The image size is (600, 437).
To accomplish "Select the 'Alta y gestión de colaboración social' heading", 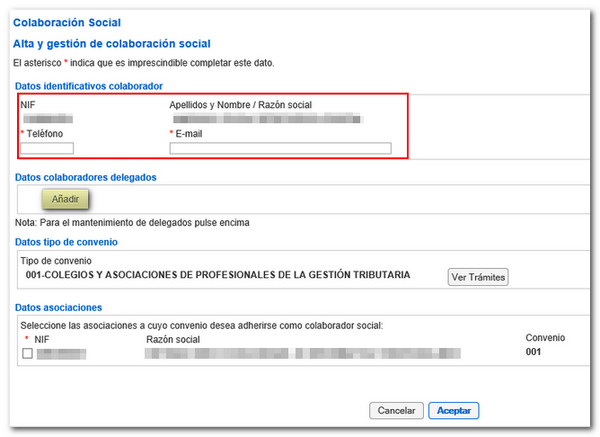I will (x=111, y=43).
